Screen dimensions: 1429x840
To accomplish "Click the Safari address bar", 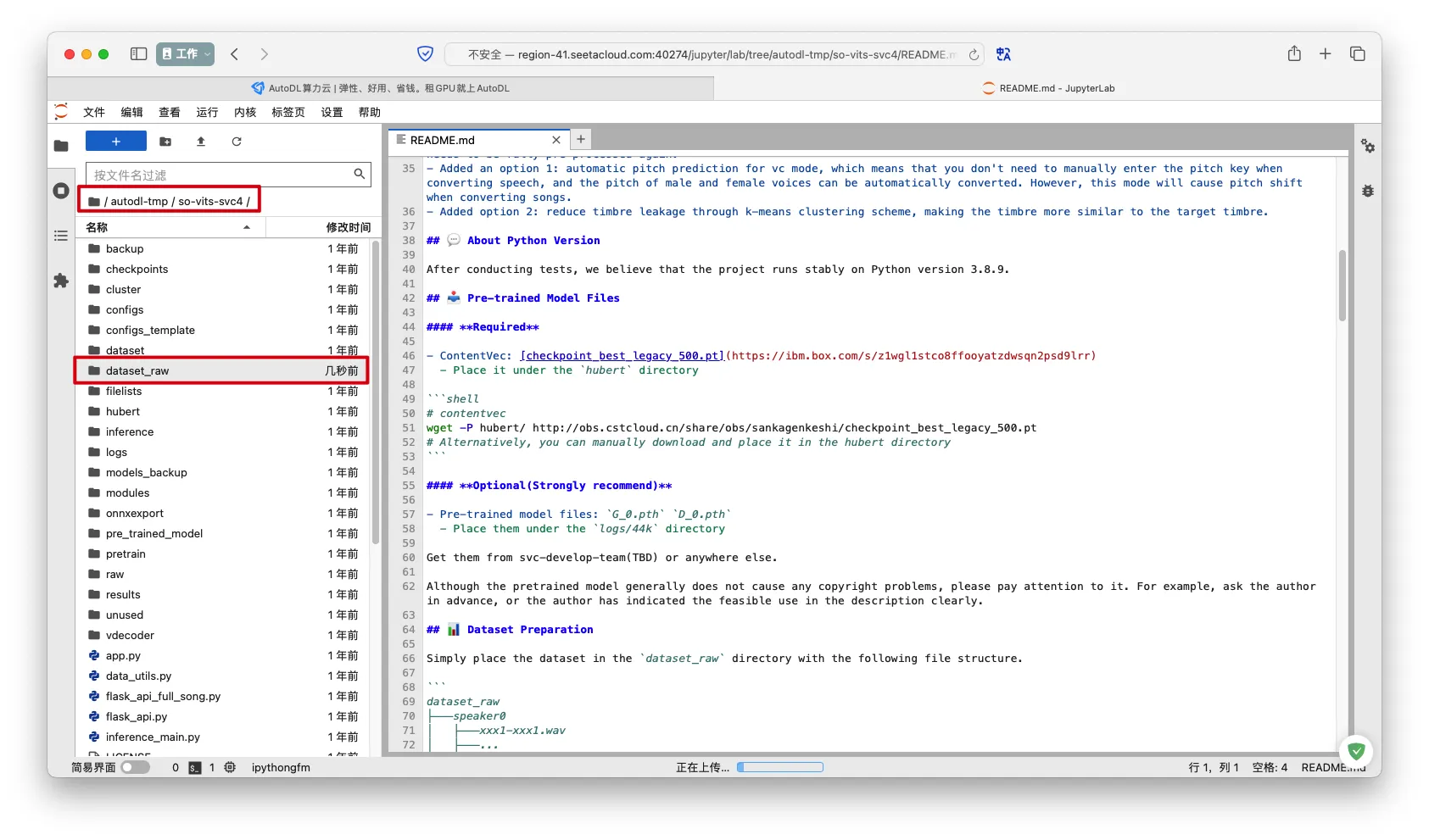I will pos(714,54).
